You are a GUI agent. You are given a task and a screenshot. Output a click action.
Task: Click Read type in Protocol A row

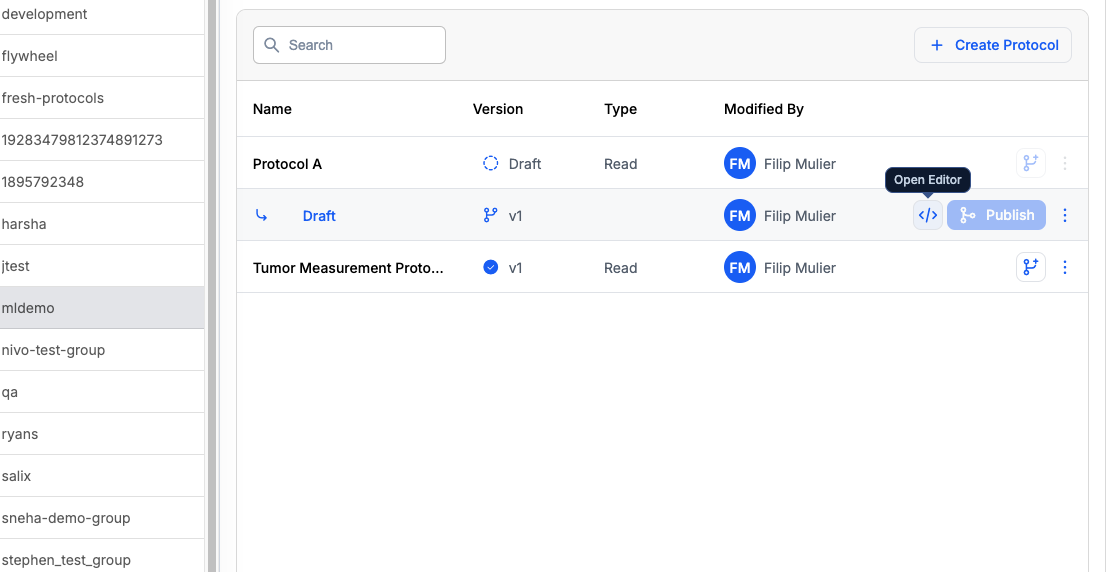pyautogui.click(x=620, y=164)
